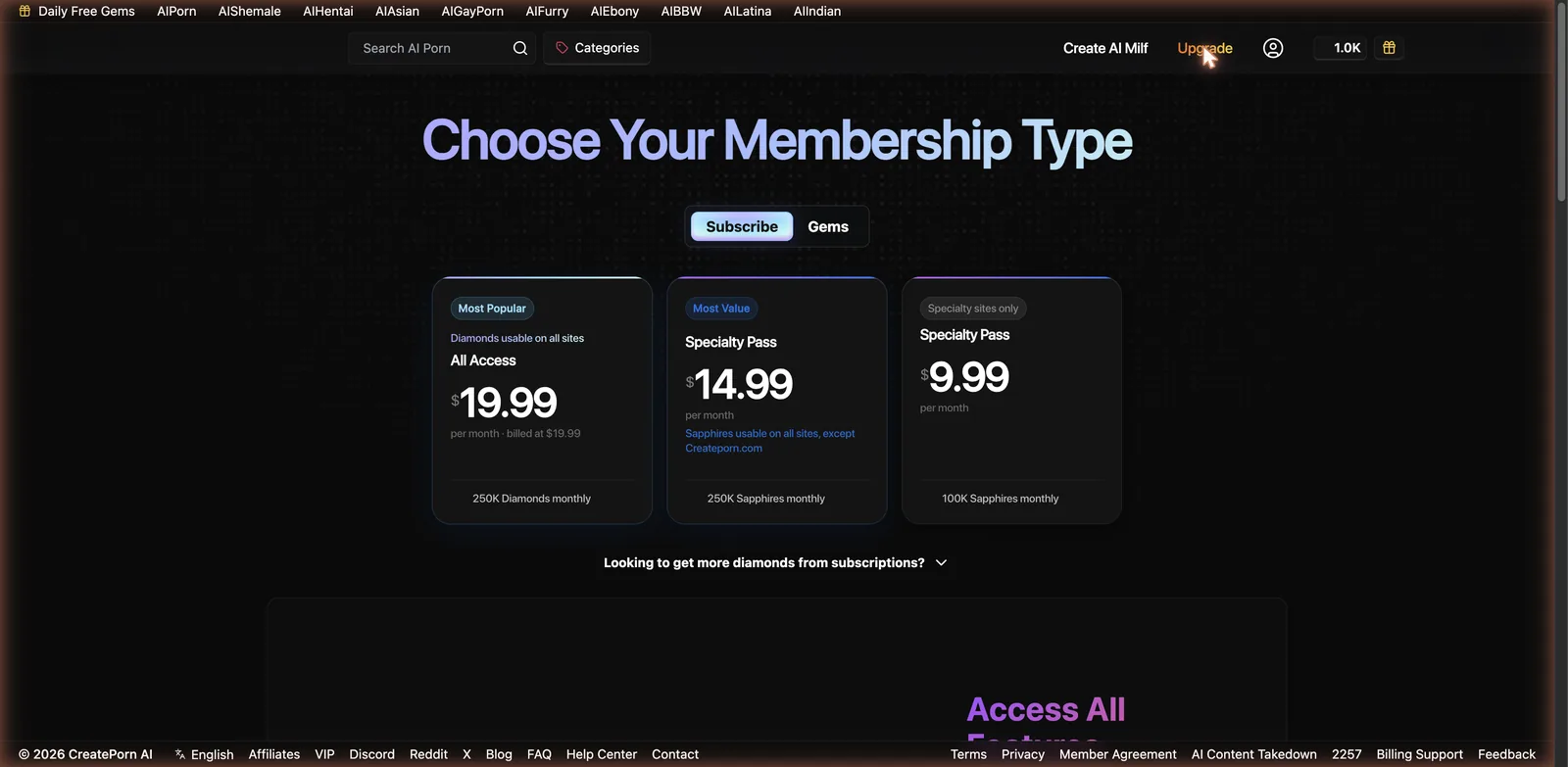Open the Discord footer link
This screenshot has width=1568, height=767.
371,754
